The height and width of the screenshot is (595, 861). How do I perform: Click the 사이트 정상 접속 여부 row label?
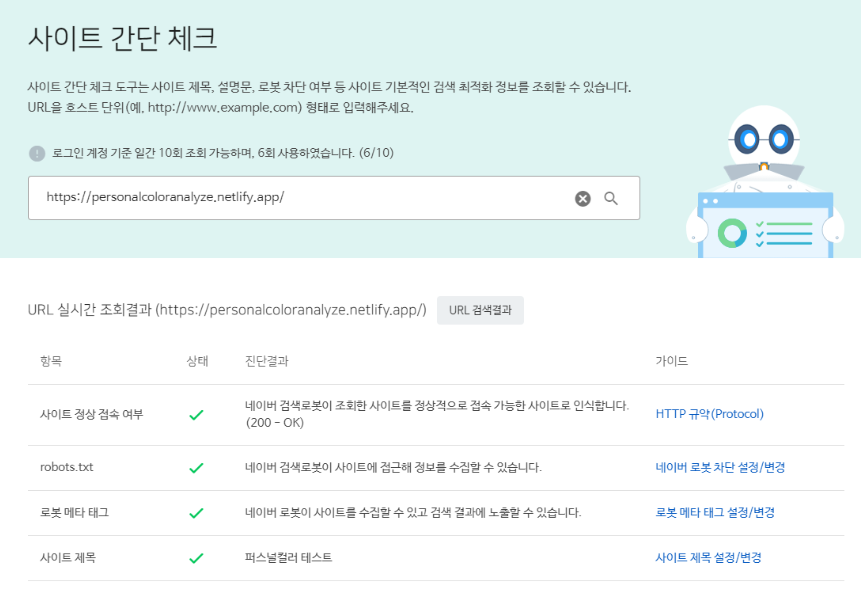pos(92,414)
